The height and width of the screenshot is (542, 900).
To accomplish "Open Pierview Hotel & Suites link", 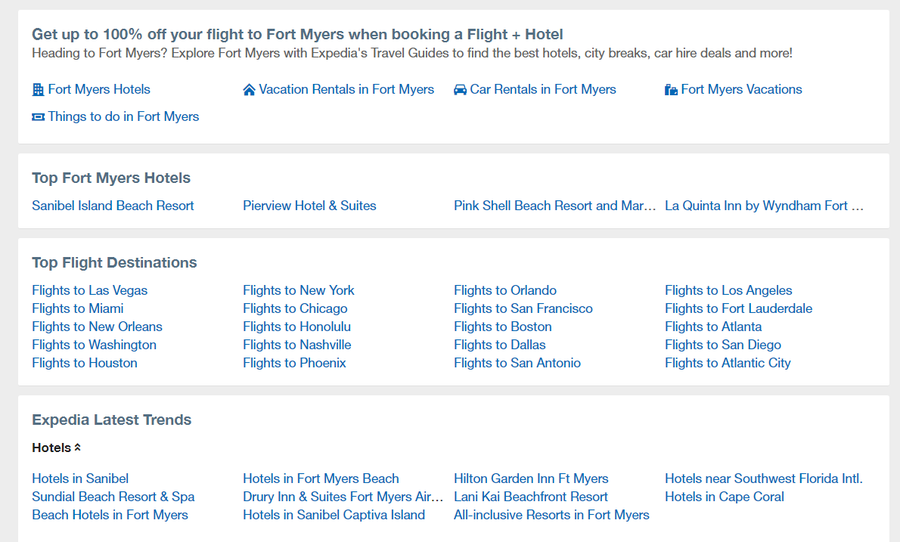I will click(x=309, y=206).
